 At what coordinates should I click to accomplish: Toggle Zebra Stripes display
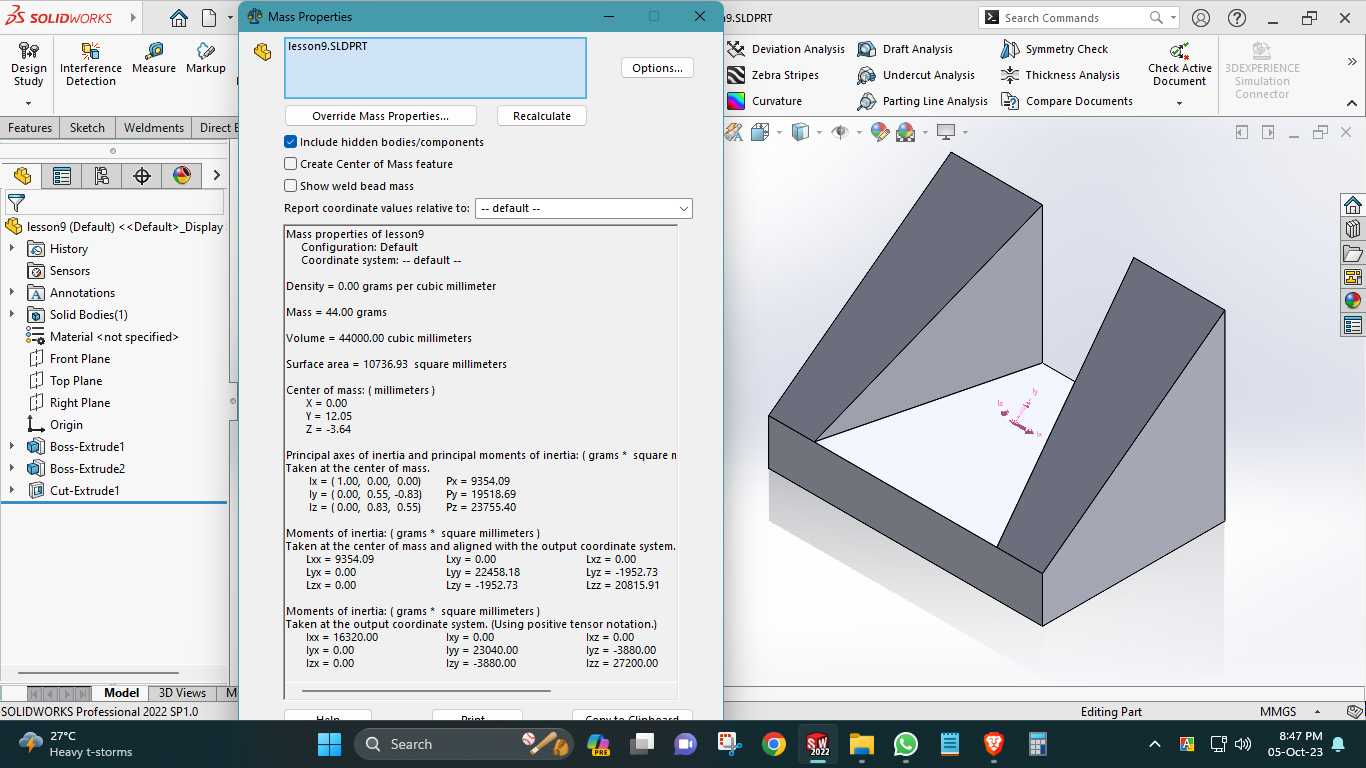pos(773,75)
